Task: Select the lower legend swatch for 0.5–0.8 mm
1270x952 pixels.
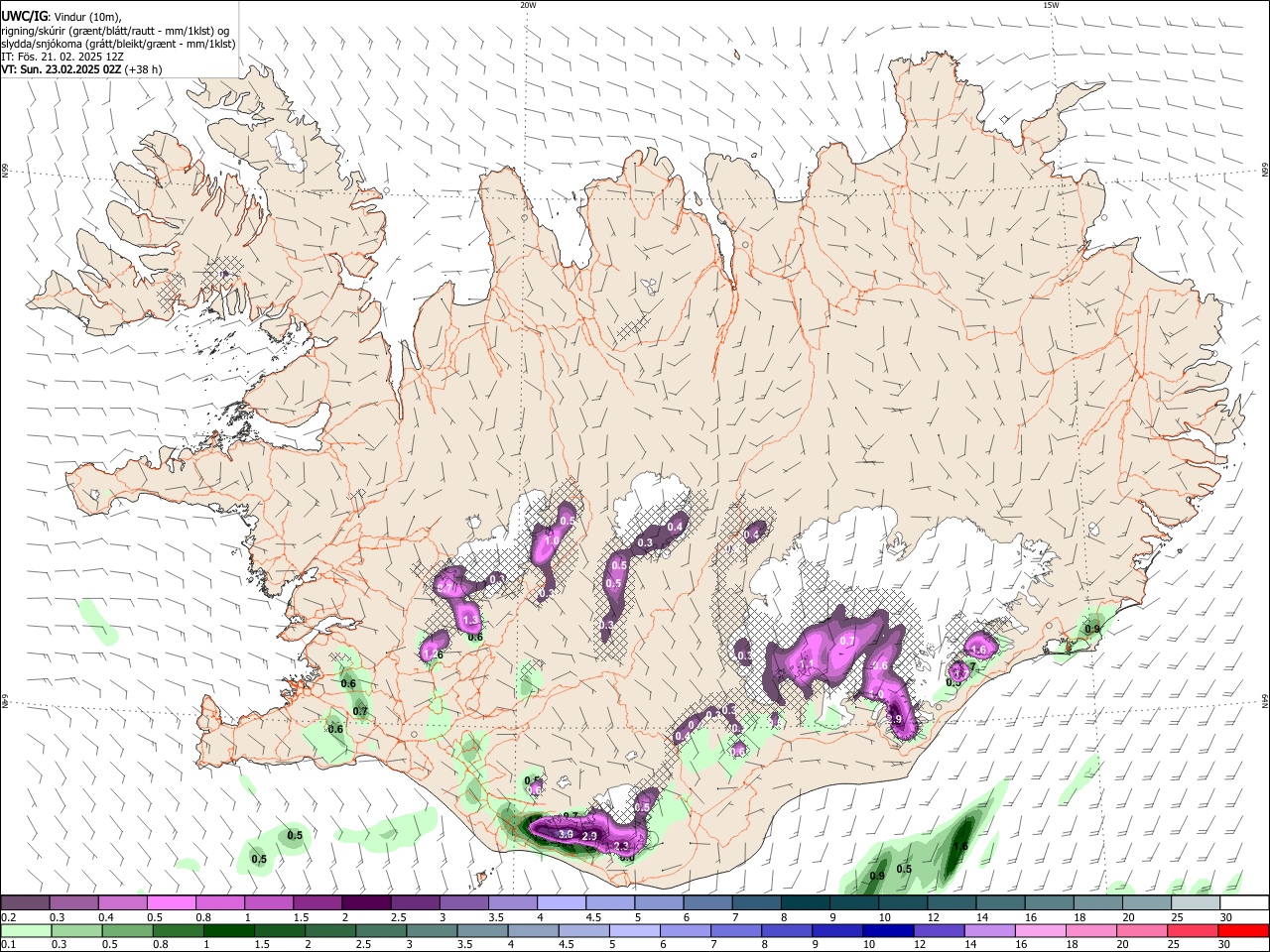Action: (128, 930)
